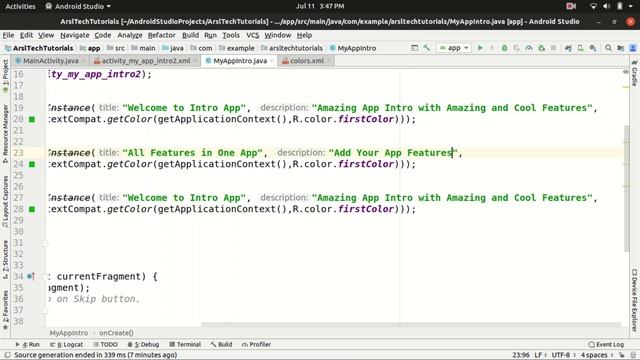The image size is (640, 360).
Task: Click Attach Debugger to Android Process icon
Action: point(541,48)
